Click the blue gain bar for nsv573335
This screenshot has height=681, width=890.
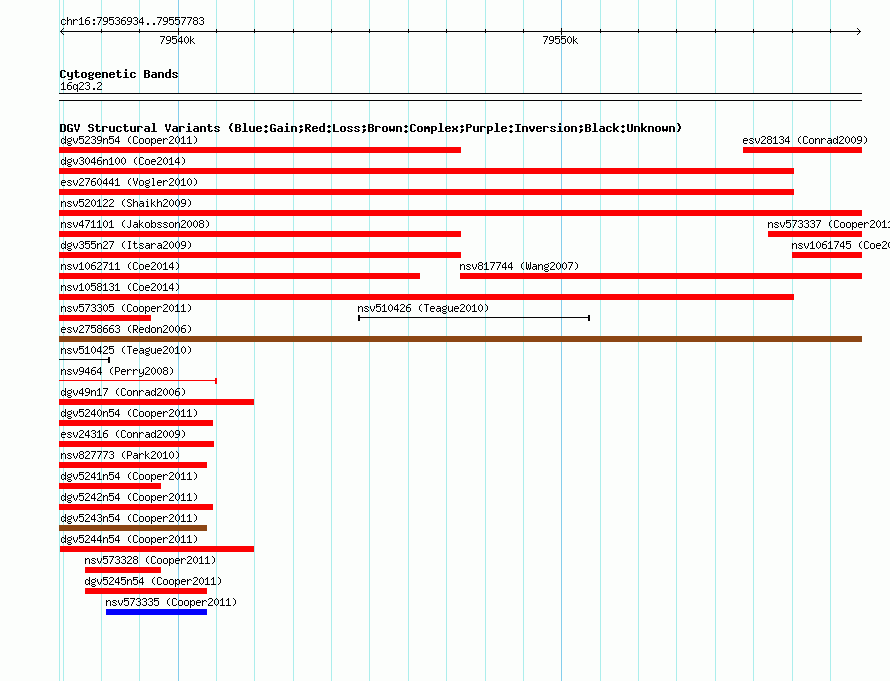[x=156, y=612]
